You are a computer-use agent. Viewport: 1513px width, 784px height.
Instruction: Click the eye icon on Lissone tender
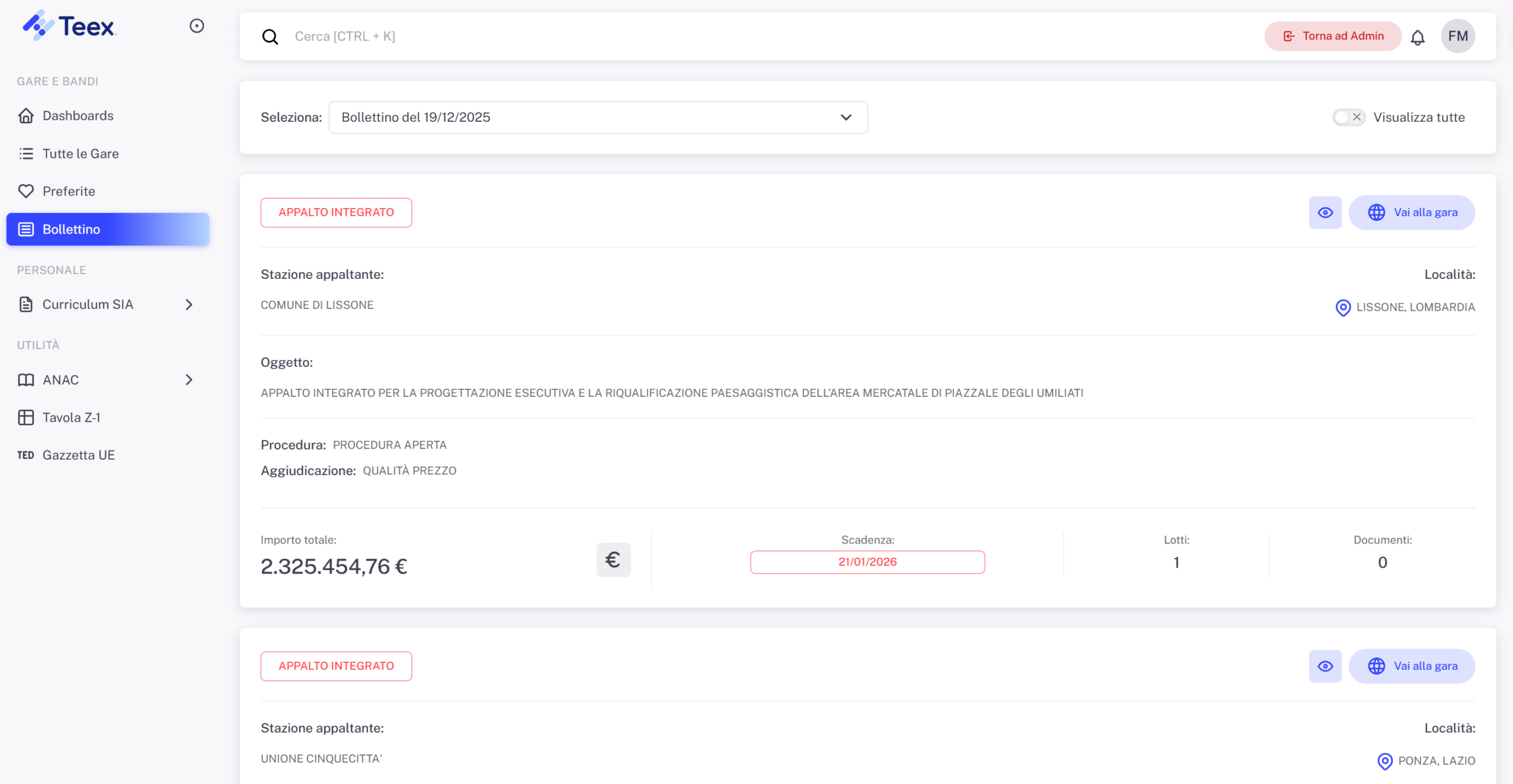pos(1325,213)
